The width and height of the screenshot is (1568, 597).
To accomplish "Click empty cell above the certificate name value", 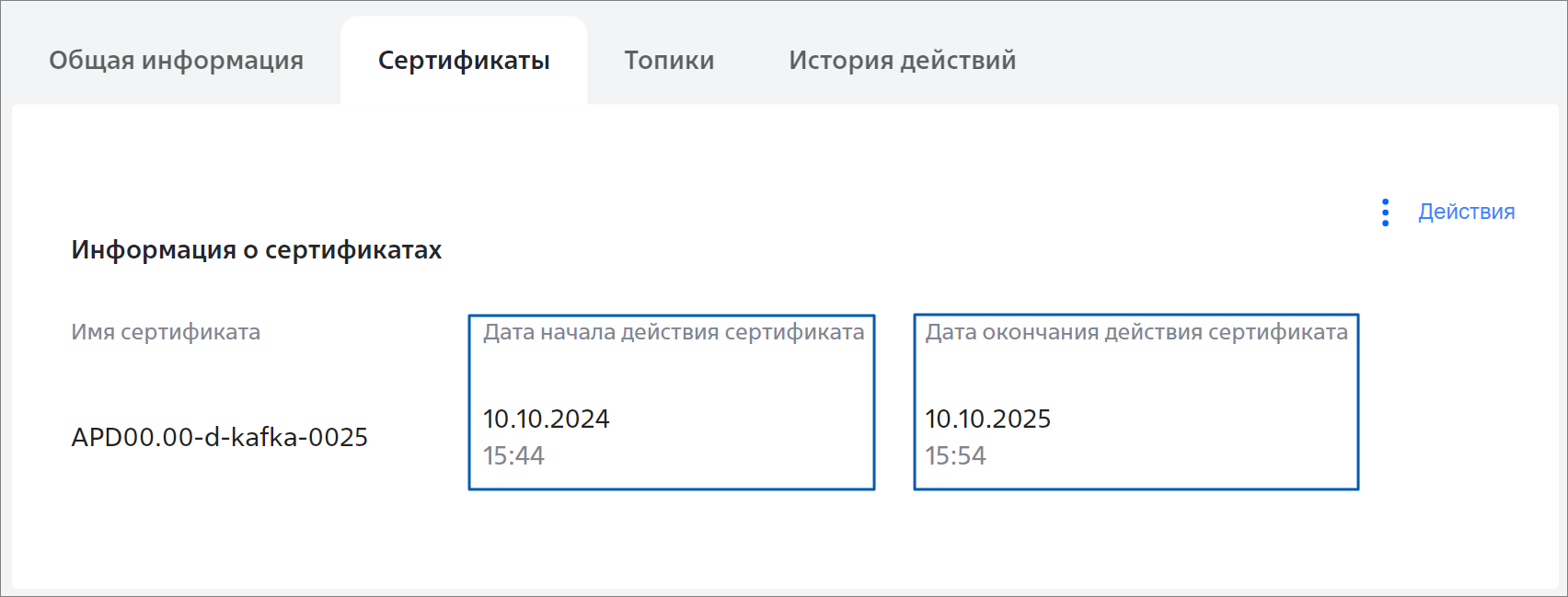I will (x=220, y=382).
